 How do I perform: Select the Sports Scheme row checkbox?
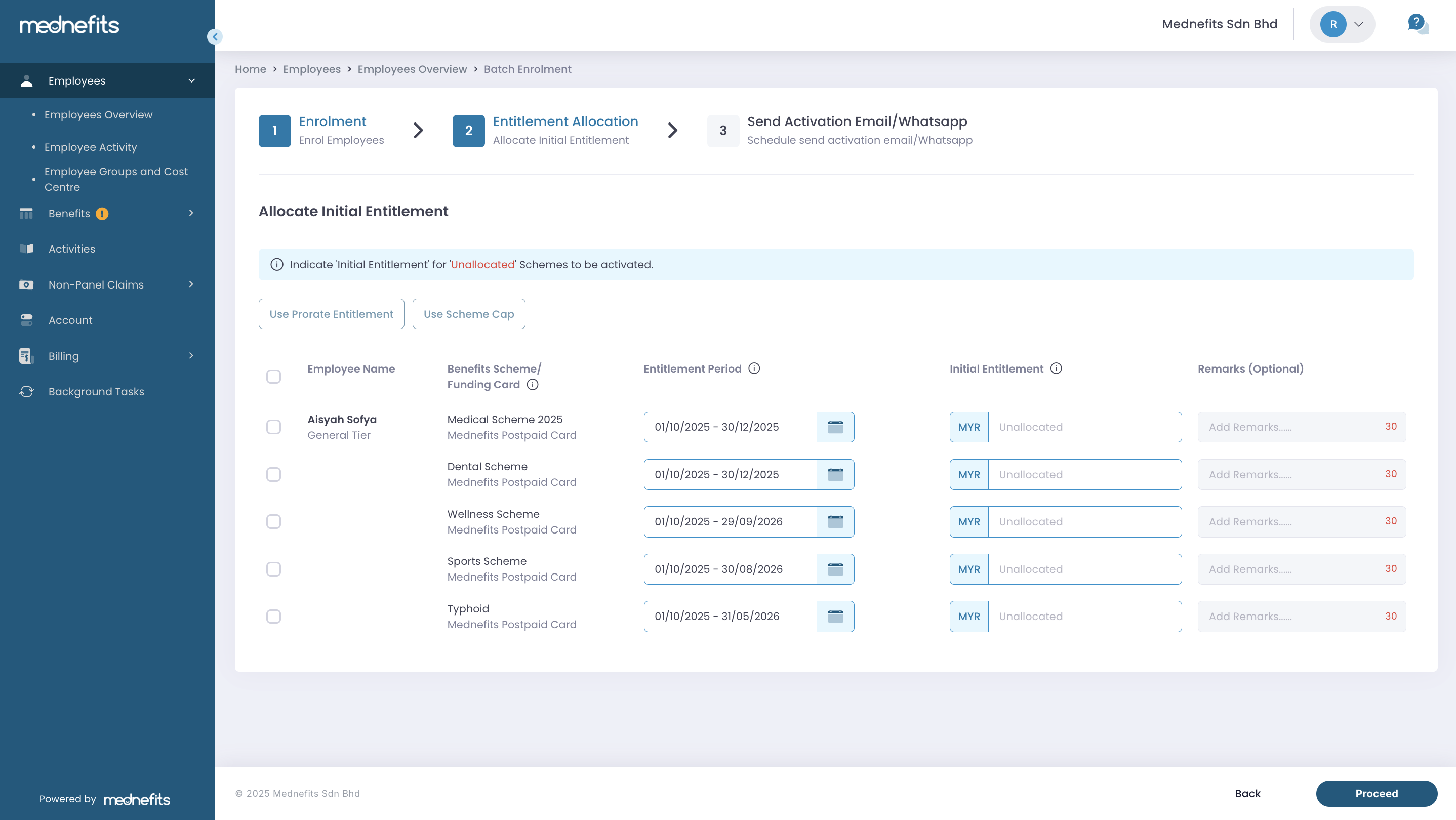[x=273, y=569]
